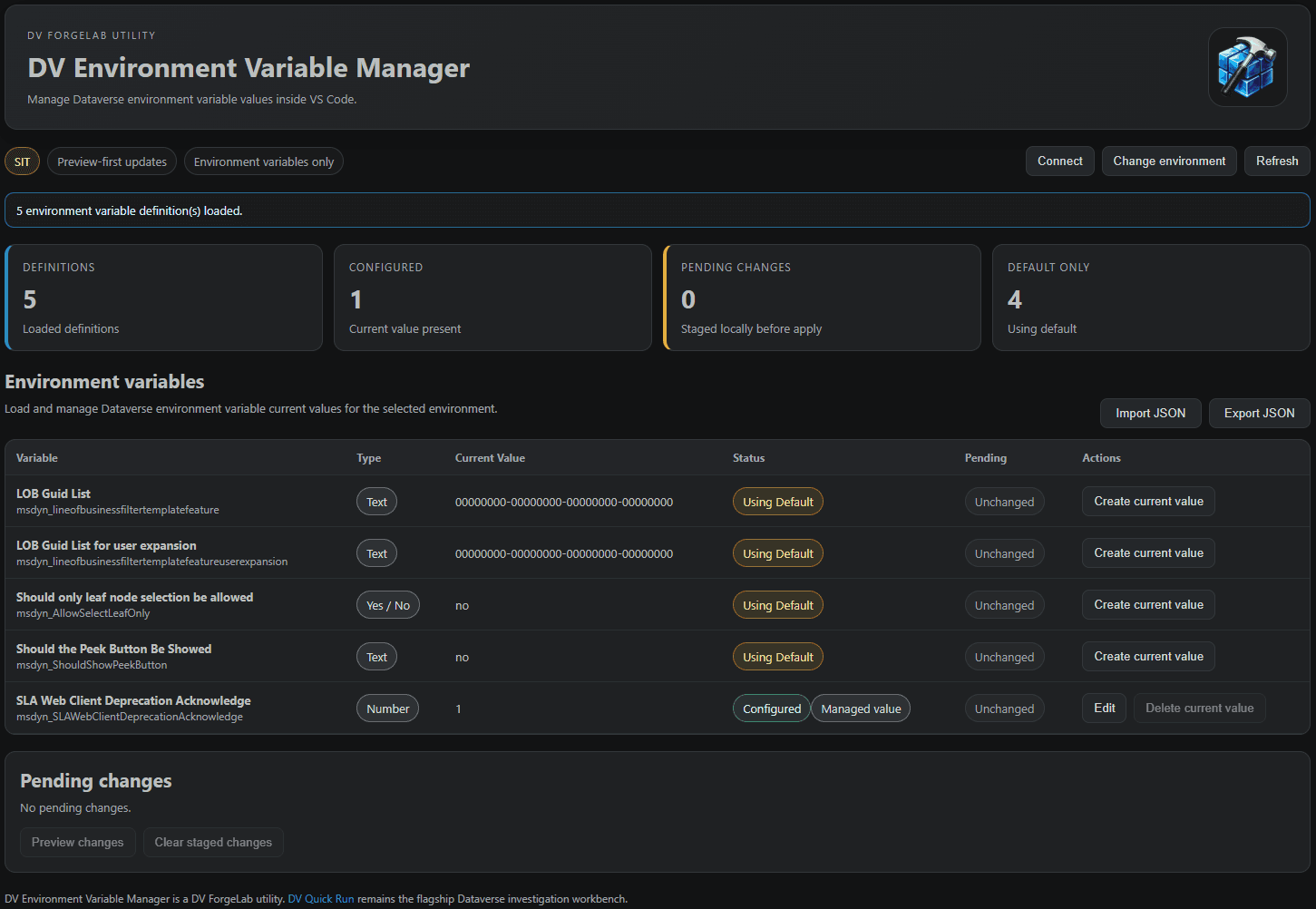Click the 'no' value of msdyn_AllowSelectLeafOnly
Screen dimensions: 1316x909
tap(462, 605)
